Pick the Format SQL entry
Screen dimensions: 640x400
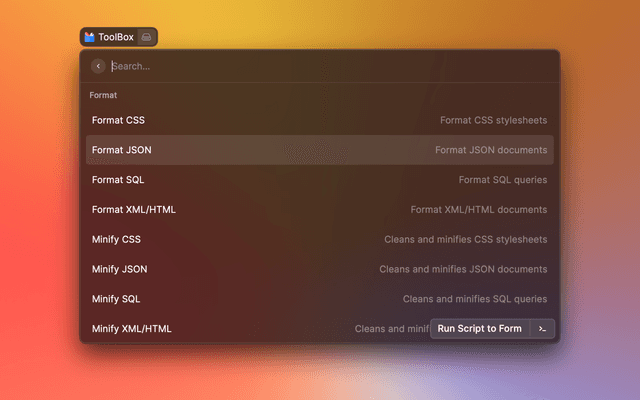(119, 180)
